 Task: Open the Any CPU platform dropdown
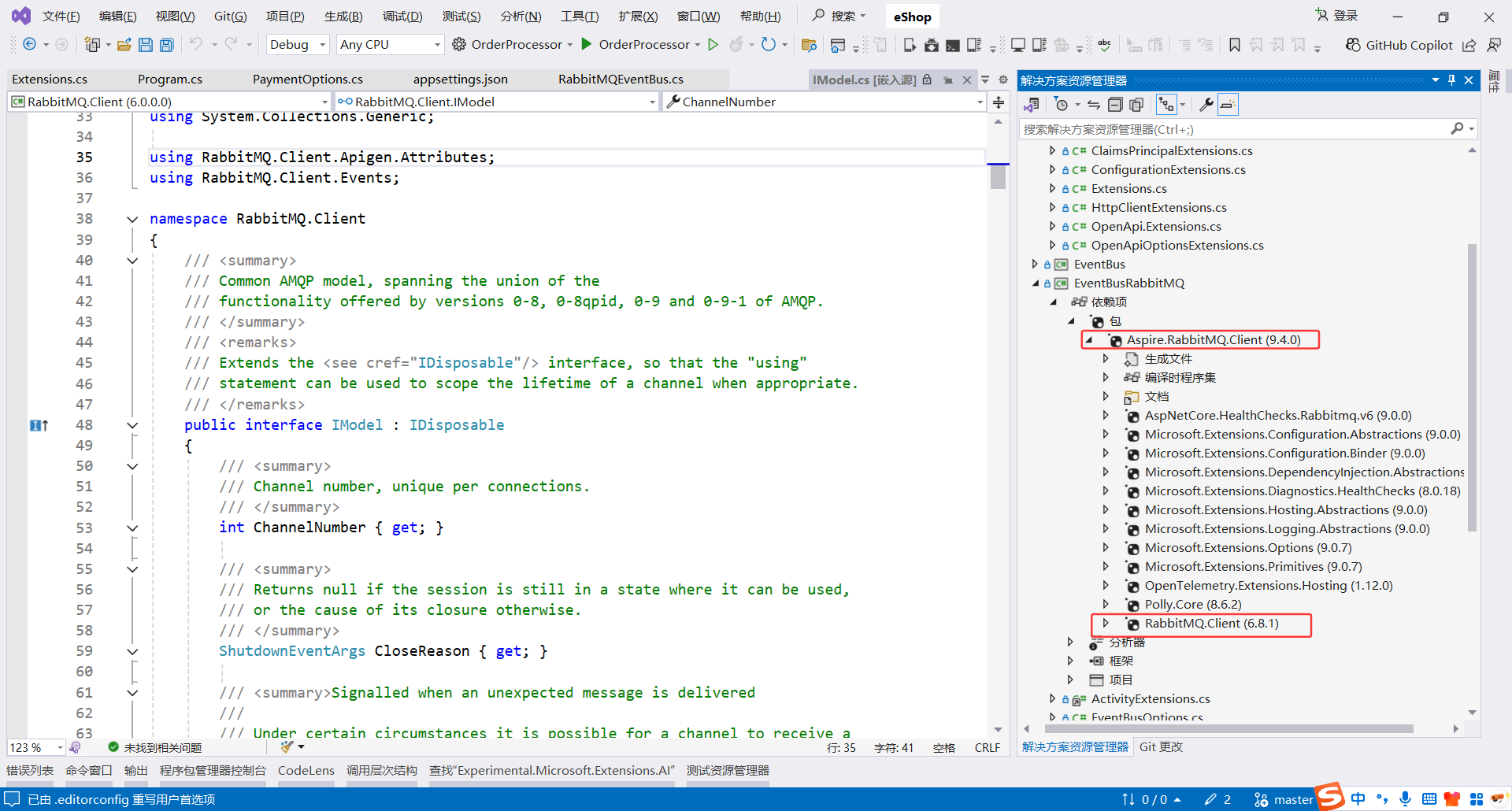point(390,45)
